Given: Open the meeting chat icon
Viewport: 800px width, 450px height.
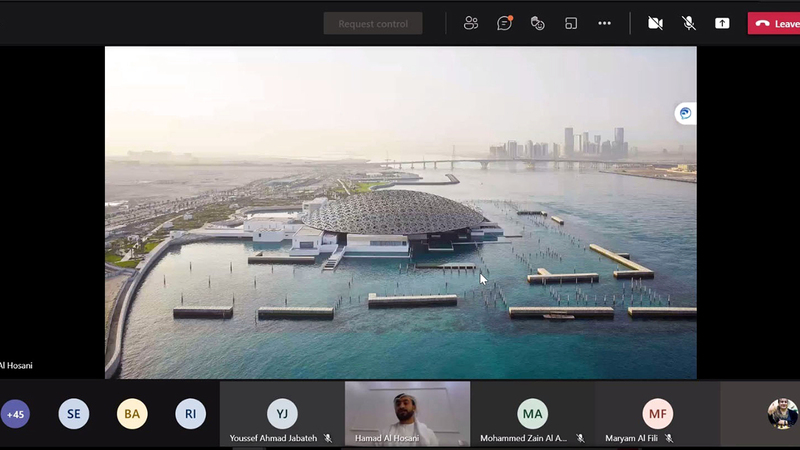Looking at the screenshot, I should (505, 23).
